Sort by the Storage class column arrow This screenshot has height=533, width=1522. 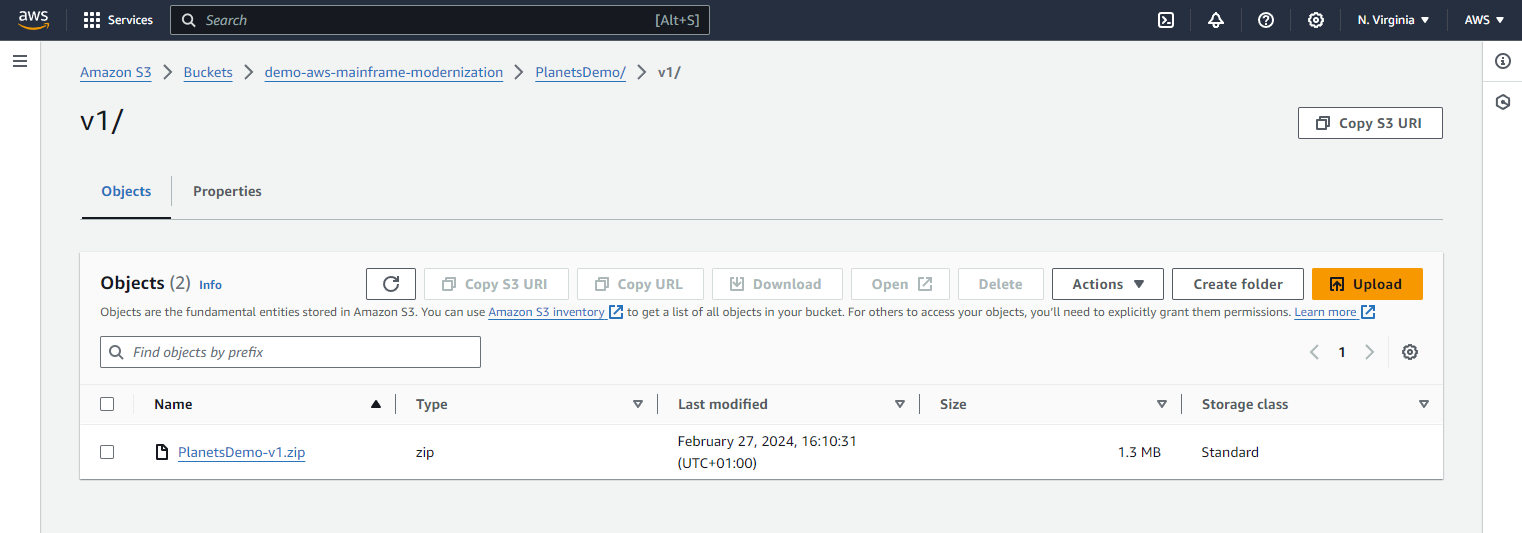(x=1424, y=404)
